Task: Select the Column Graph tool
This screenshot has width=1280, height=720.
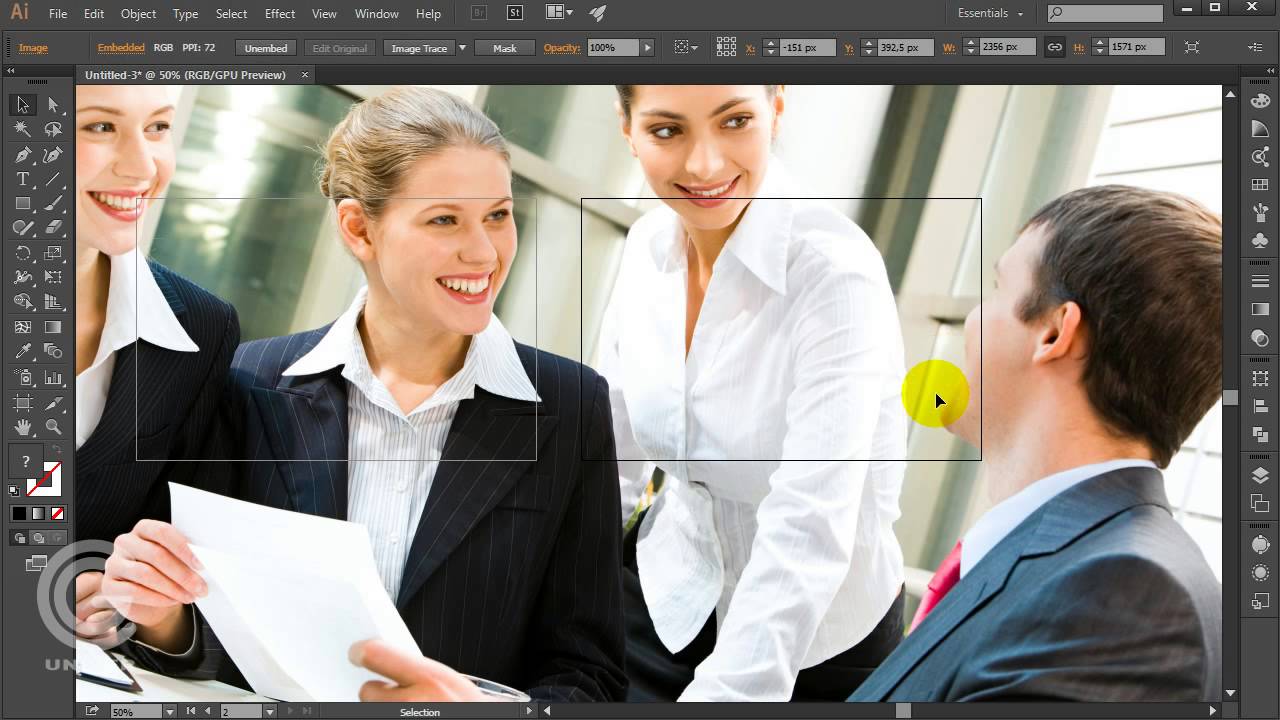Action: (x=54, y=378)
